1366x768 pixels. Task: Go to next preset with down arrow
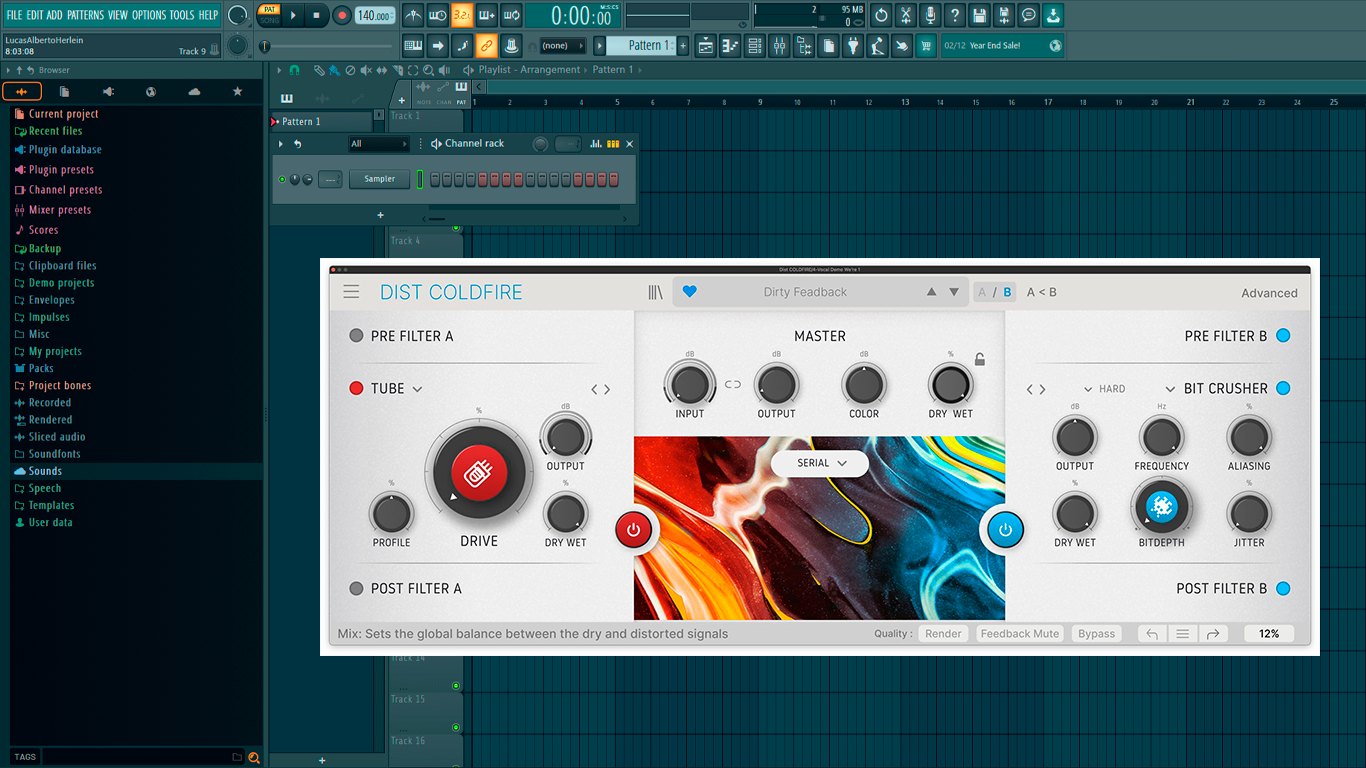click(954, 292)
